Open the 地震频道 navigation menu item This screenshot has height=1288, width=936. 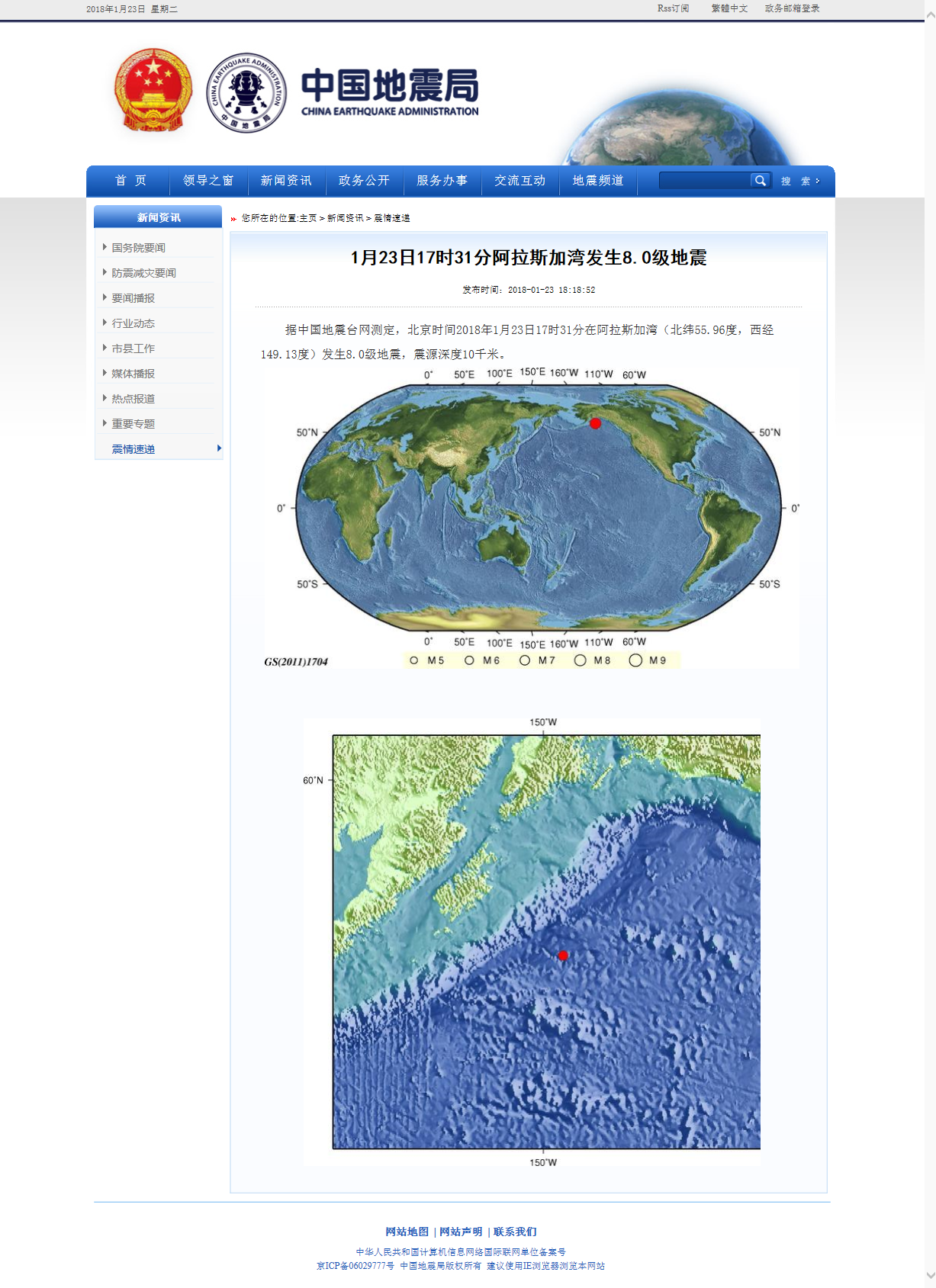click(598, 181)
